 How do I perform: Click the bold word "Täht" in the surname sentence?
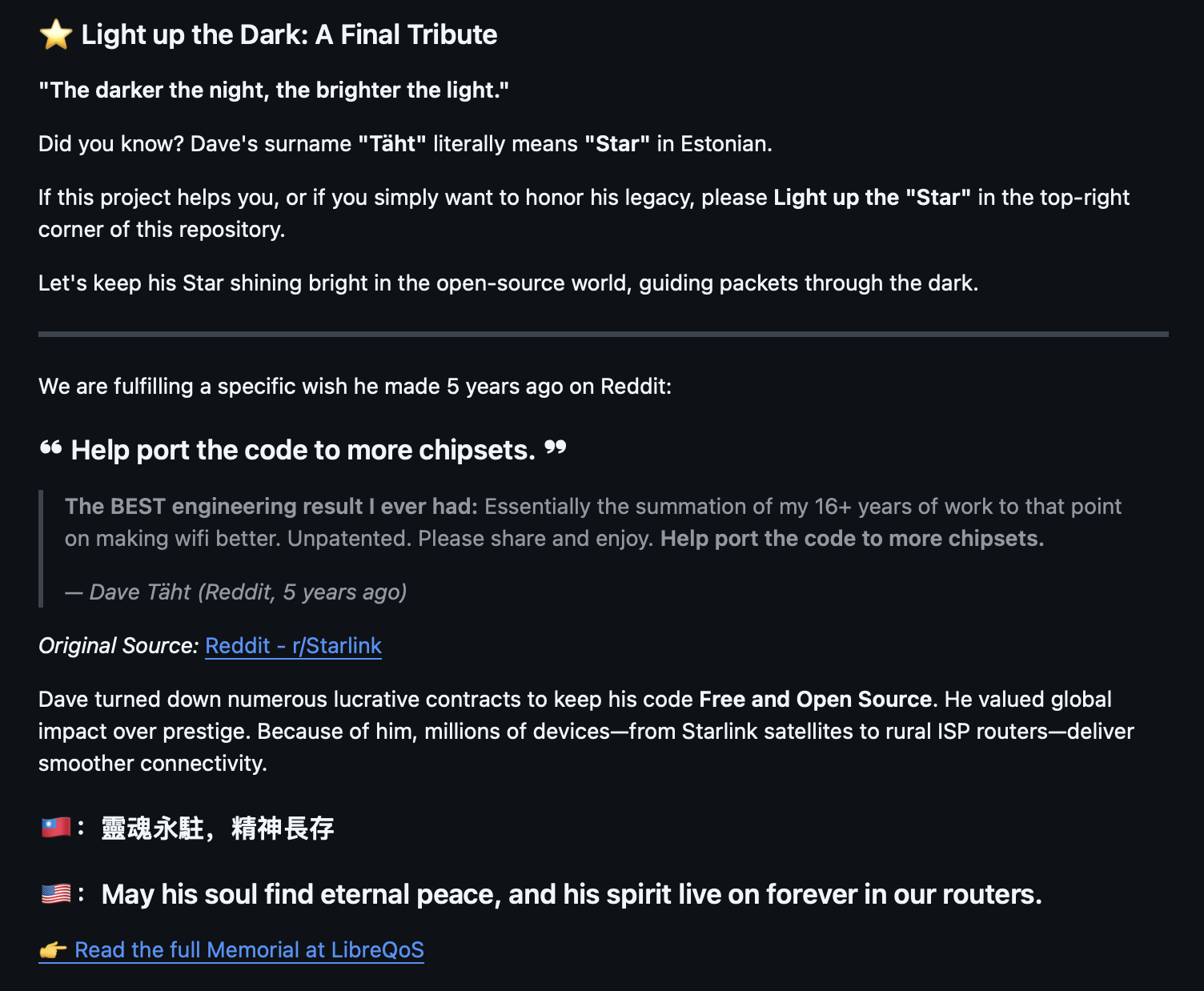pyautogui.click(x=392, y=144)
